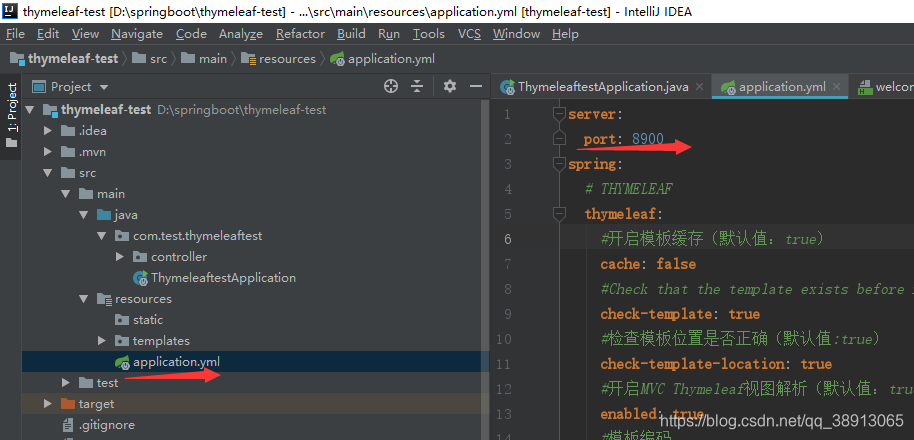Viewport: 914px width, 440px height.
Task: Click thymeleaf-test breadcrumb in navigation bar
Action: tap(64, 59)
